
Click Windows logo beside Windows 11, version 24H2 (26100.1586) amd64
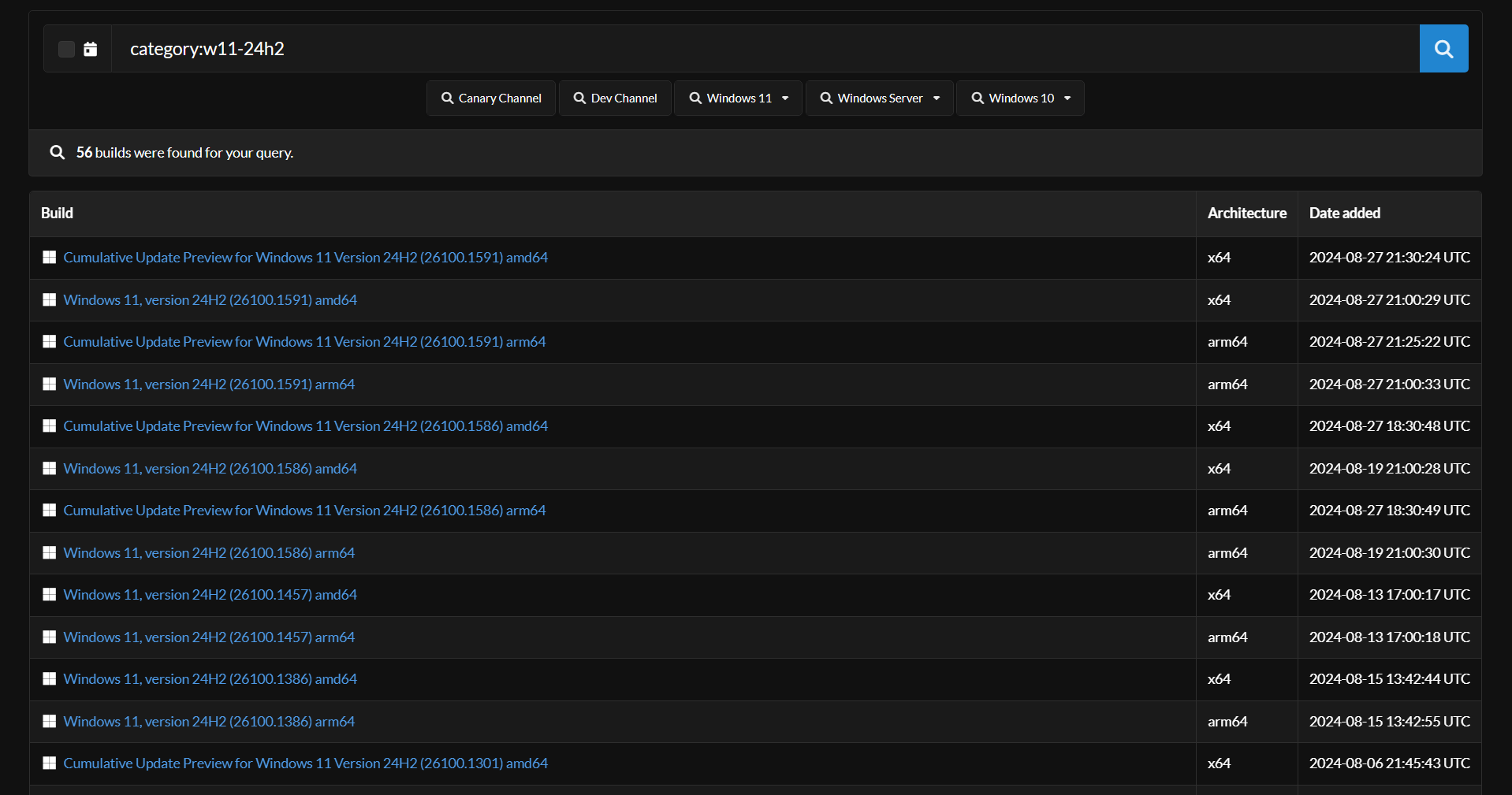tap(50, 469)
